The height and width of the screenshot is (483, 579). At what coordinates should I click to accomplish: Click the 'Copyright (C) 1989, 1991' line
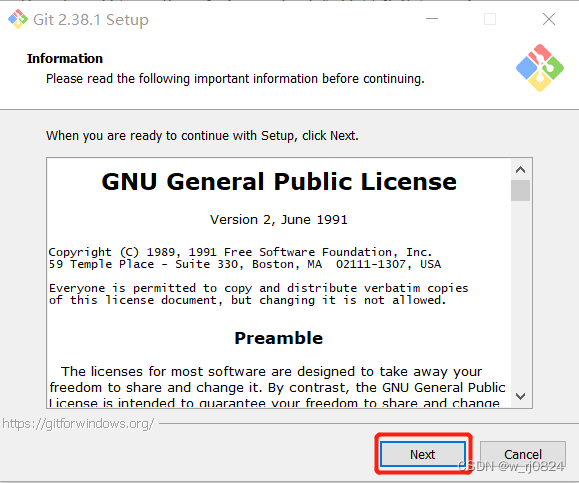point(240,252)
